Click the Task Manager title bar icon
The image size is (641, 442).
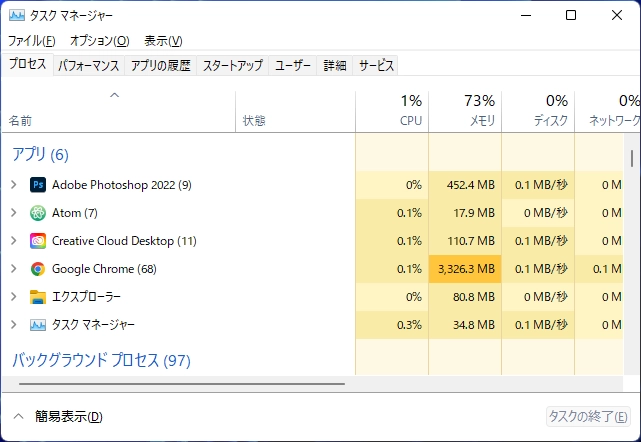[17, 16]
